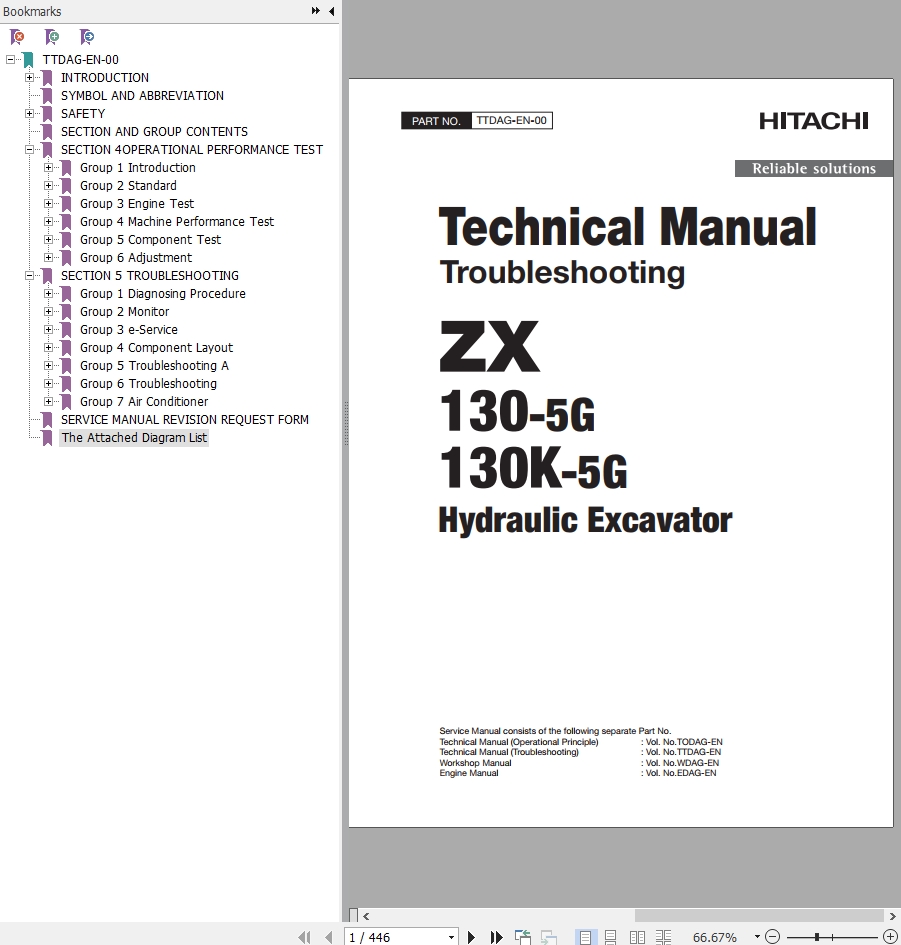901x945 pixels.
Task: Open SYMBOL AND ABBREVIATION bookmark
Action: [142, 96]
